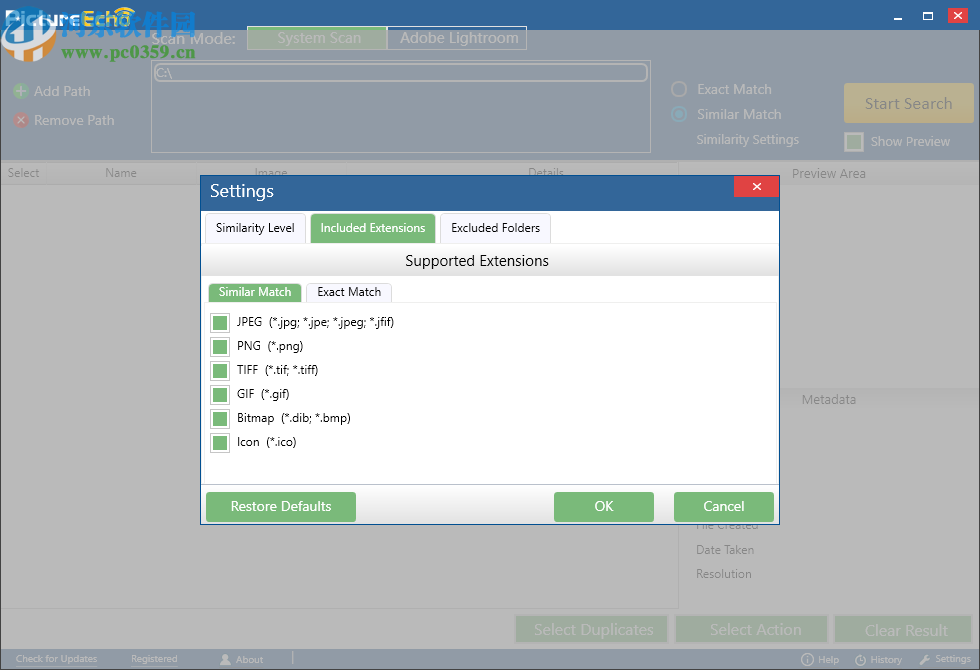
Task: Enable the Show Preview checkbox
Action: (x=854, y=142)
